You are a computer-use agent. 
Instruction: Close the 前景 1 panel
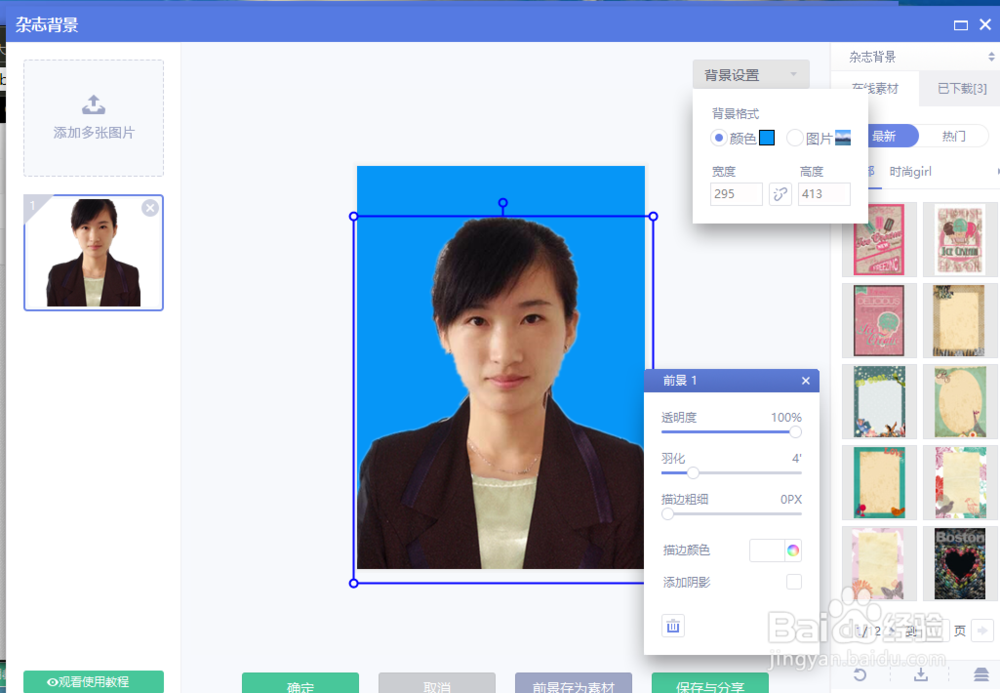(805, 381)
